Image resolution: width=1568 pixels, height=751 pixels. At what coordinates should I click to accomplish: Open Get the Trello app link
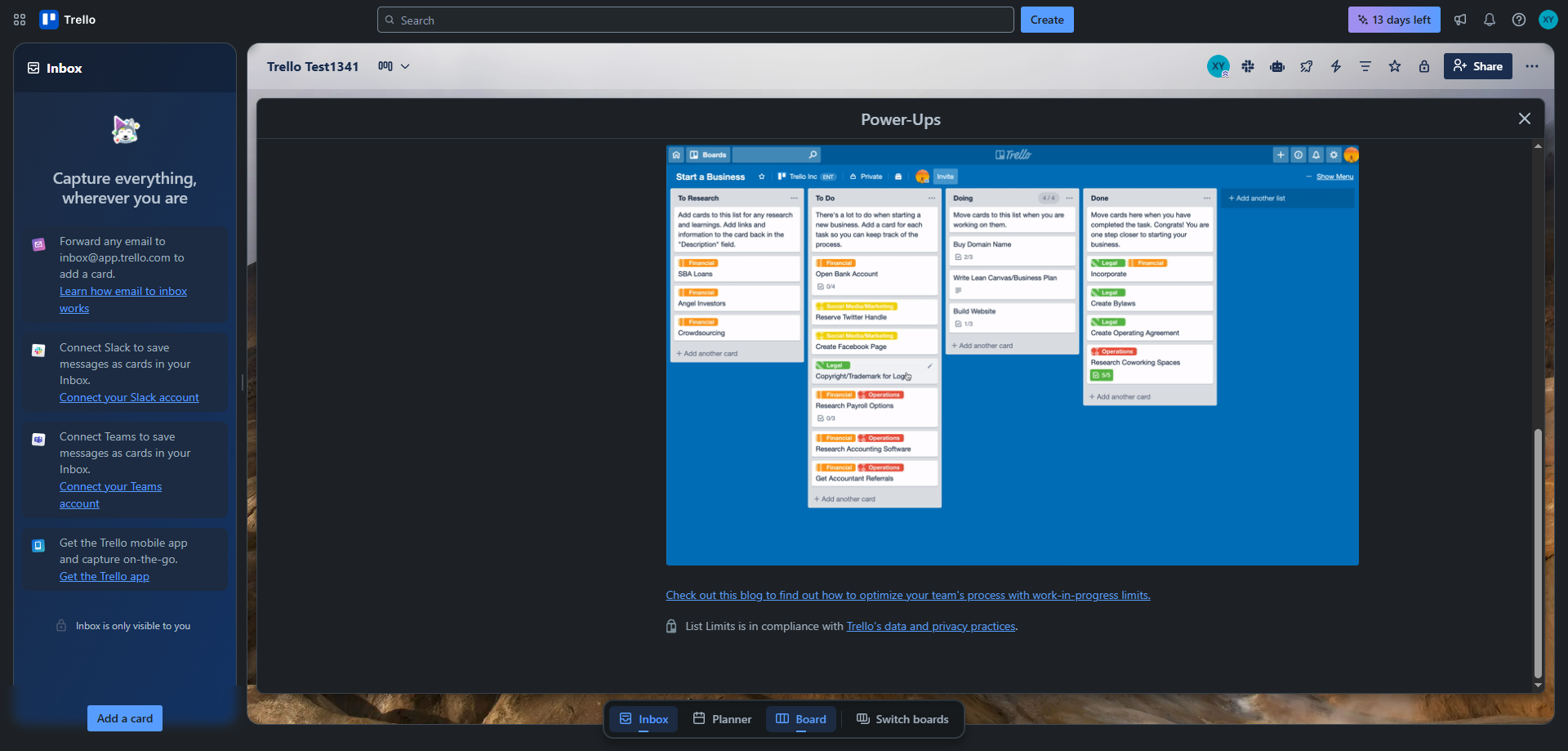(x=105, y=576)
